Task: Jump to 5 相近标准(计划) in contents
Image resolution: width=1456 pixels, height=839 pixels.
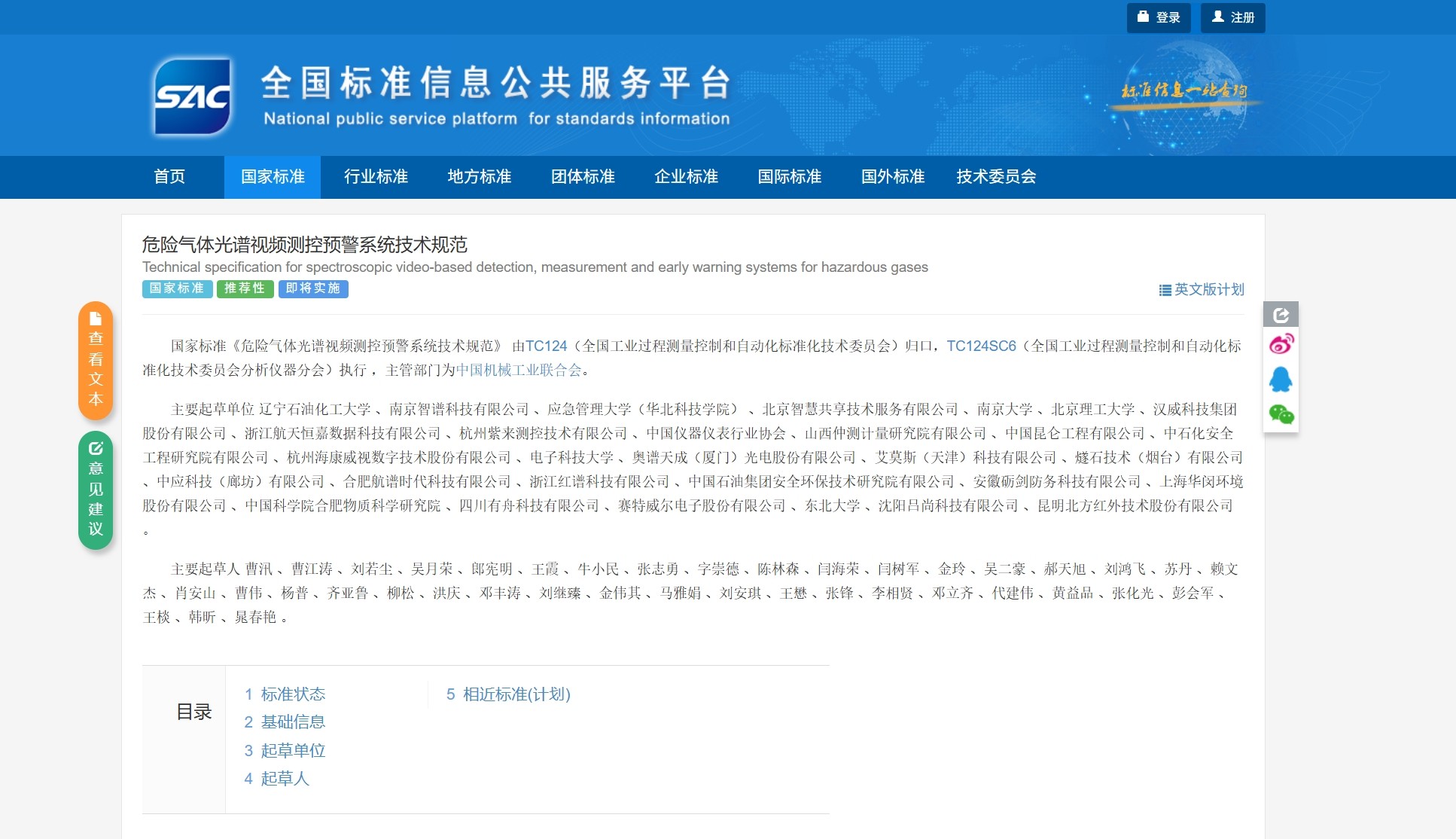Action: [508, 694]
